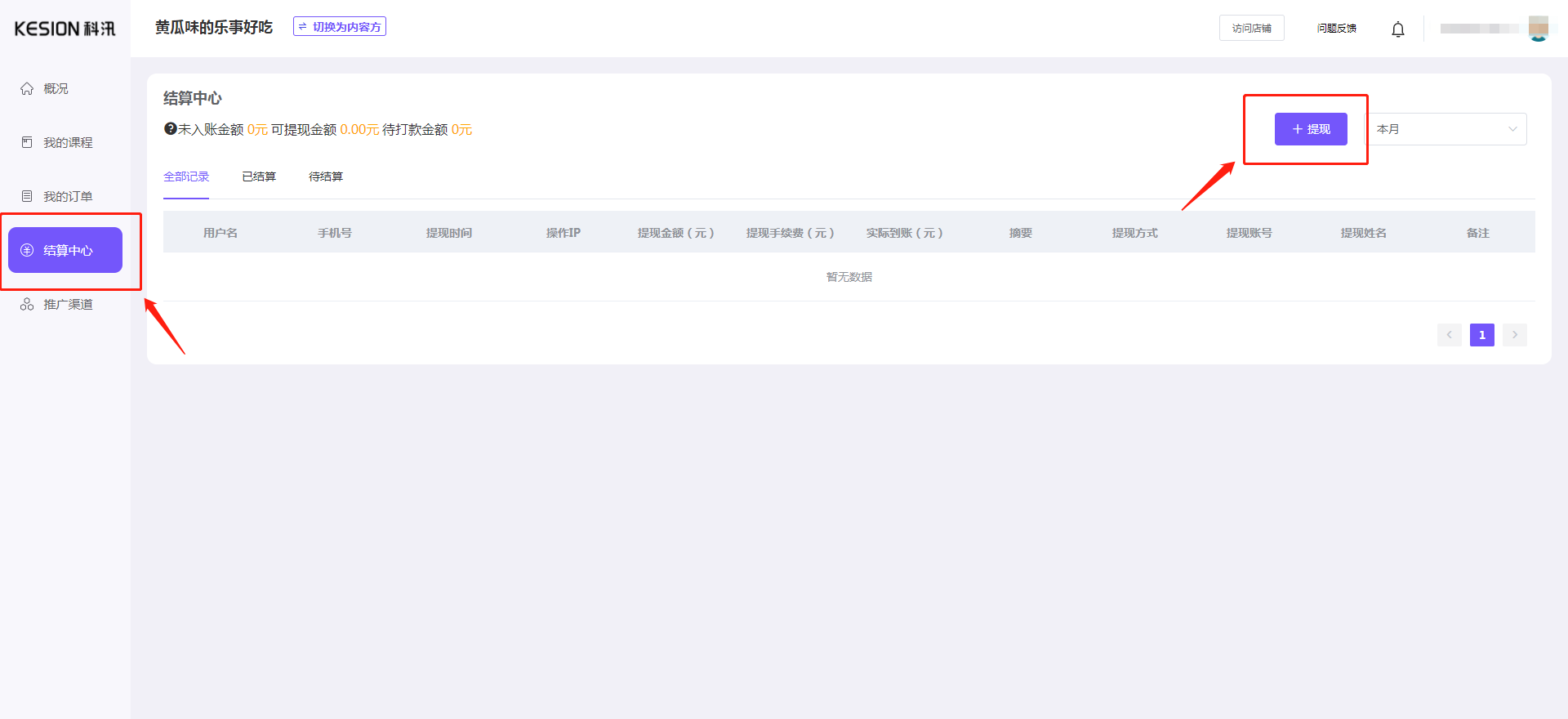Click the 切换为内容方 switch button
Image resolution: width=1568 pixels, height=719 pixels.
coord(340,27)
